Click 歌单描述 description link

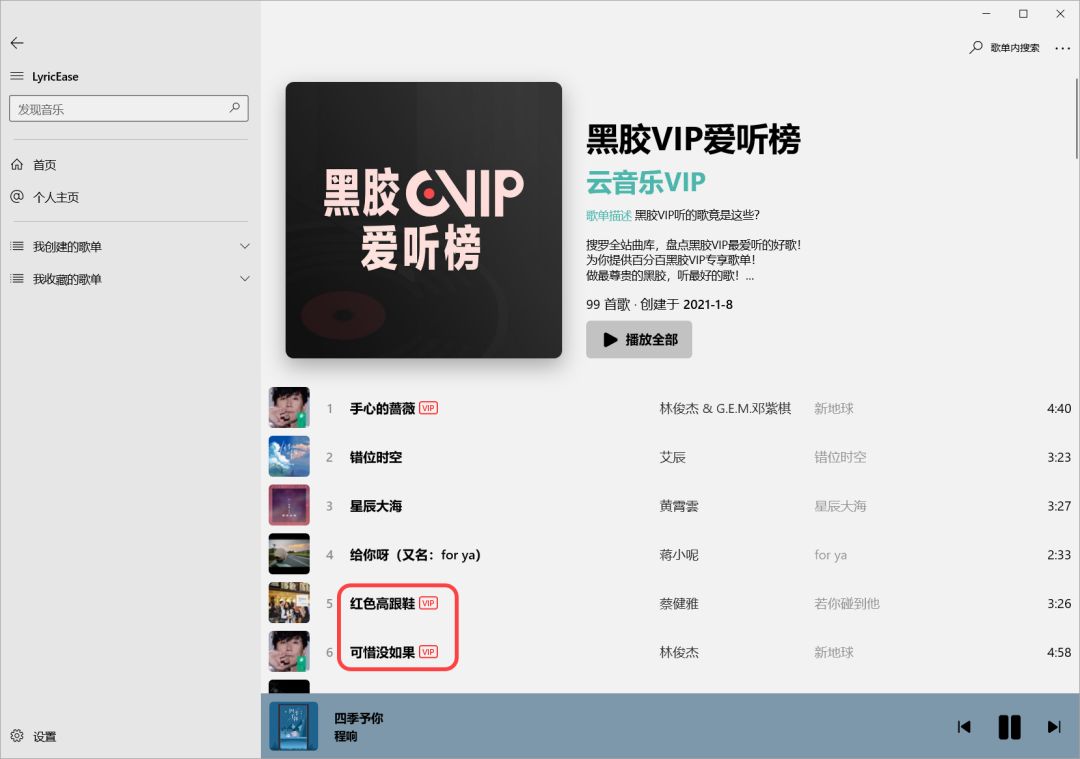(609, 216)
